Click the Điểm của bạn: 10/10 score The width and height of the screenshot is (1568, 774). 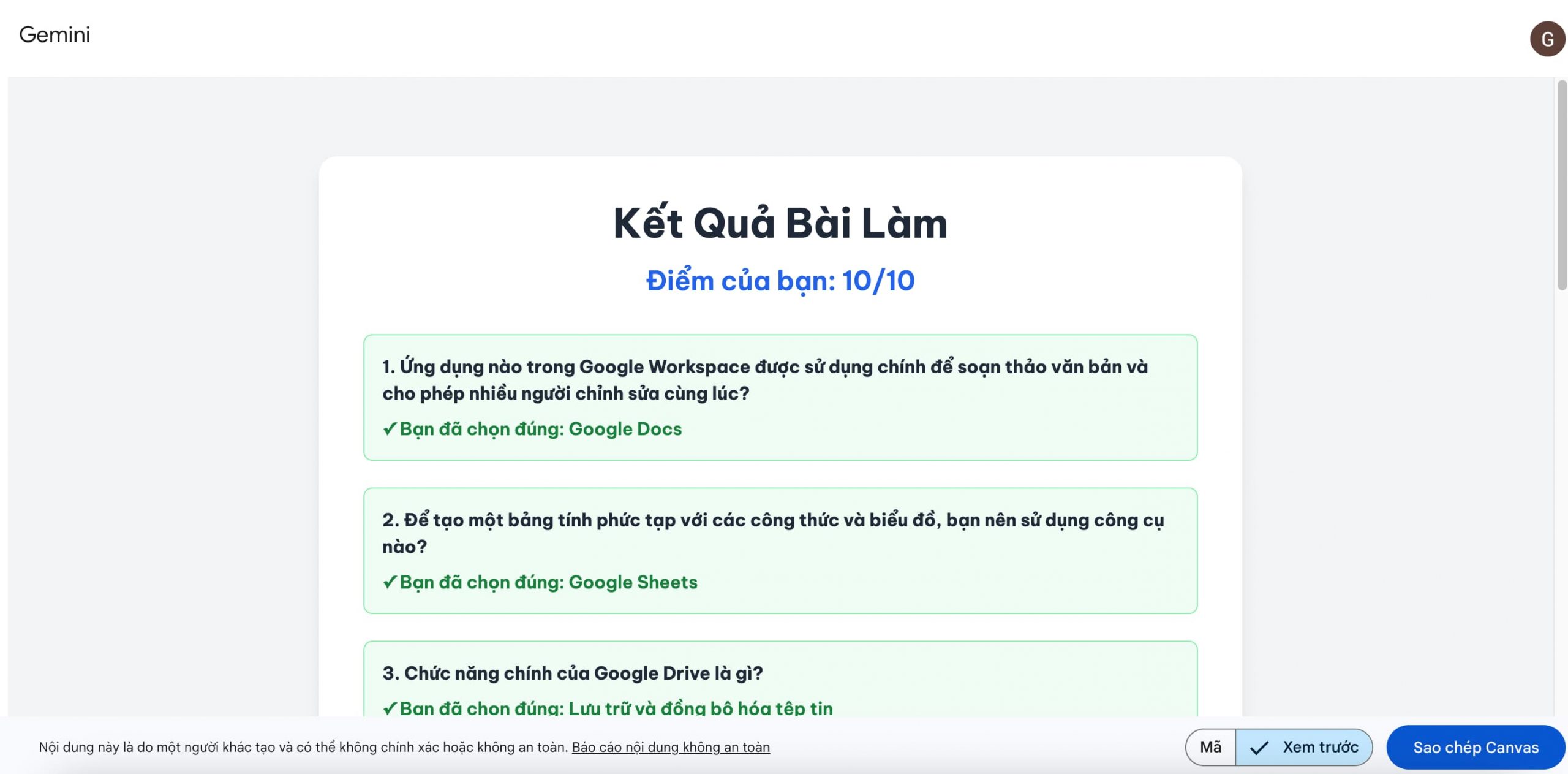(780, 281)
